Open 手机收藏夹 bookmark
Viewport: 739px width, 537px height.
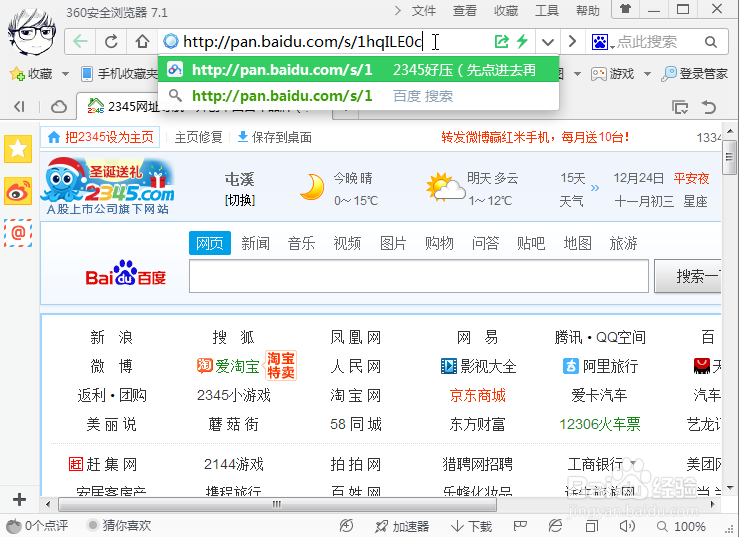[119, 74]
